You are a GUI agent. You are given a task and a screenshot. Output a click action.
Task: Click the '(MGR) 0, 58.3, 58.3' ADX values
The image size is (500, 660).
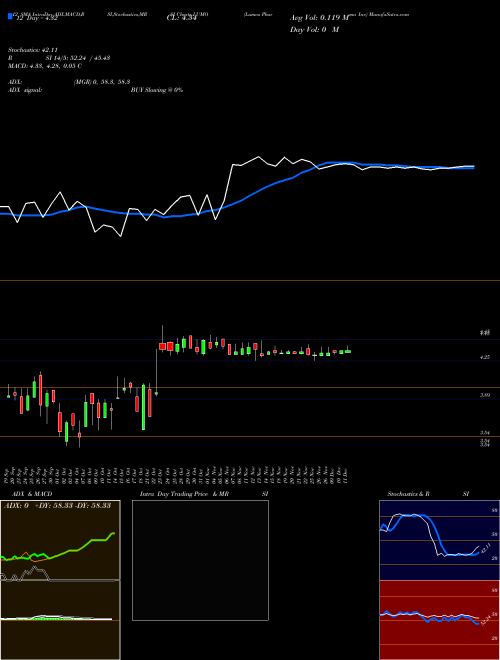102,82
